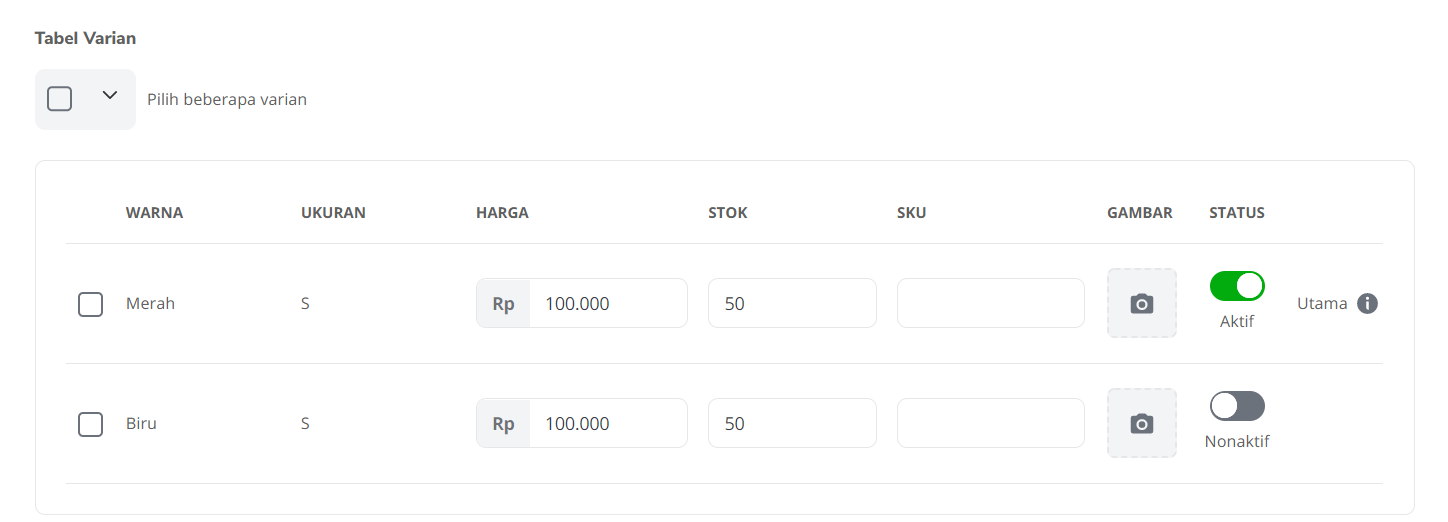Click the Utama label on Merah row
The image size is (1448, 522).
[x=1321, y=303]
